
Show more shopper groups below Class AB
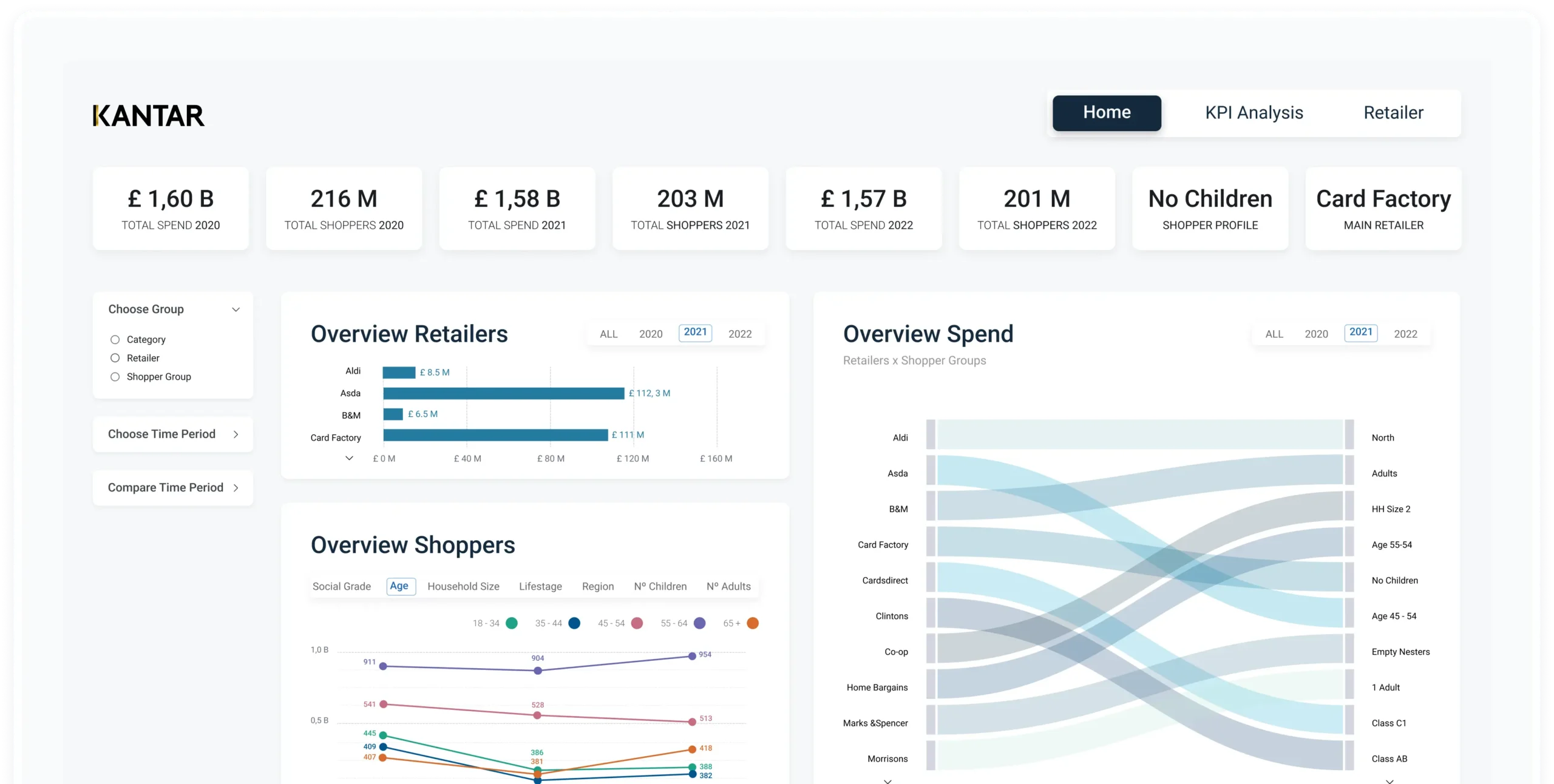click(1389, 780)
